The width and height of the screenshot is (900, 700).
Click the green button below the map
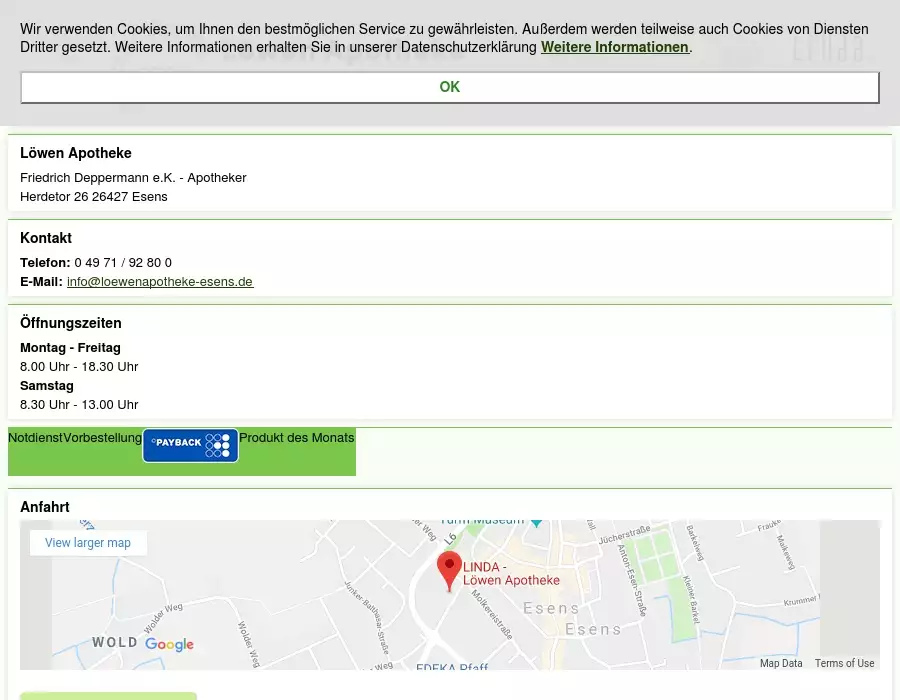click(108, 695)
